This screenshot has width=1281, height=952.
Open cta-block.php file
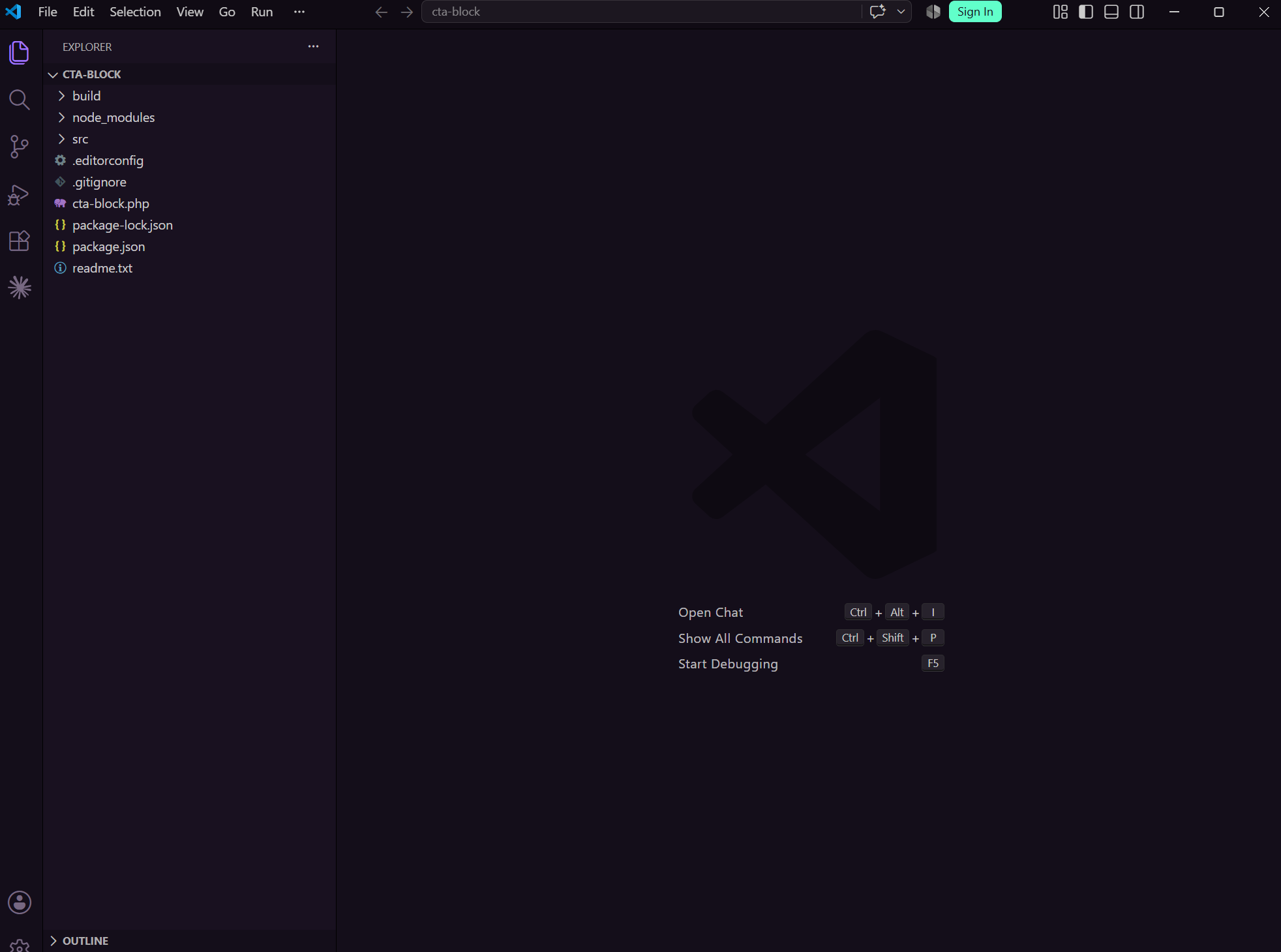(x=189, y=203)
